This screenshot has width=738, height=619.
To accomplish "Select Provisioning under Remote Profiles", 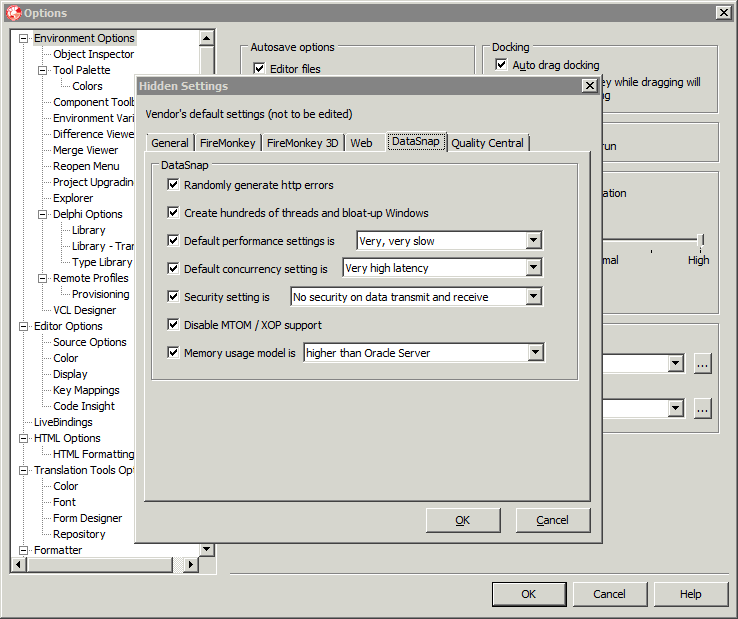I will 100,294.
